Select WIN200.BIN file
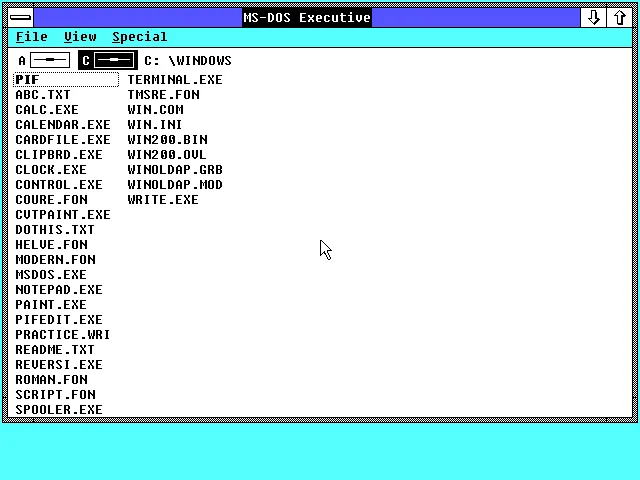The image size is (640, 480). click(167, 140)
